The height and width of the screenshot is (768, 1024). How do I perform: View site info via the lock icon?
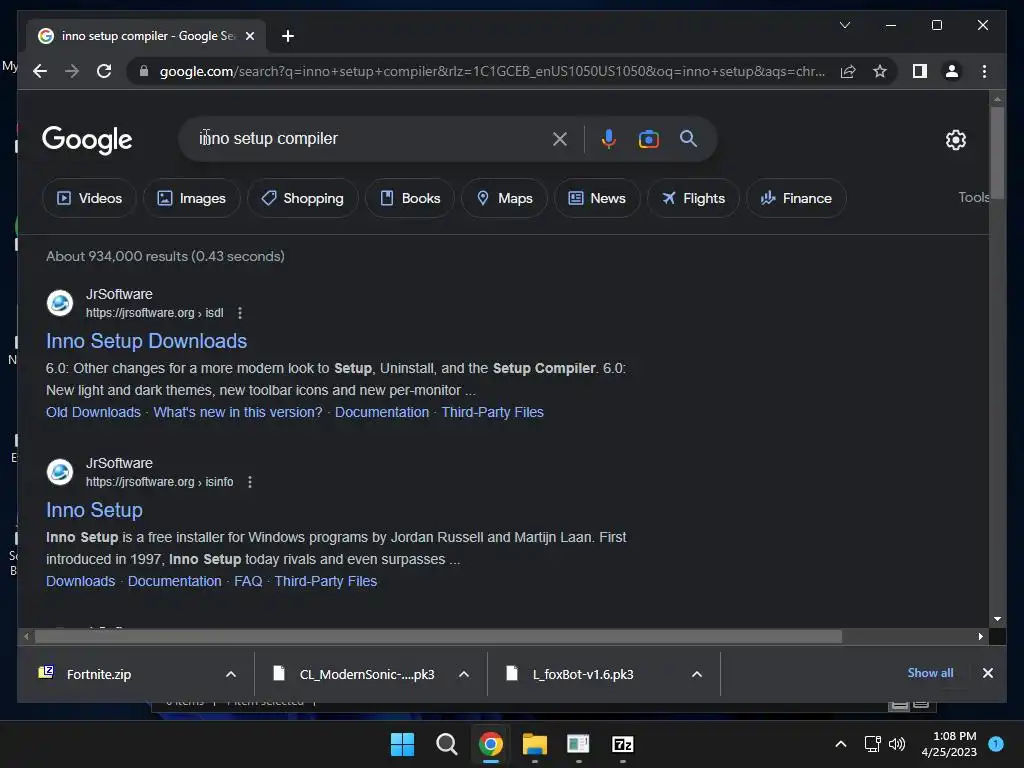144,71
